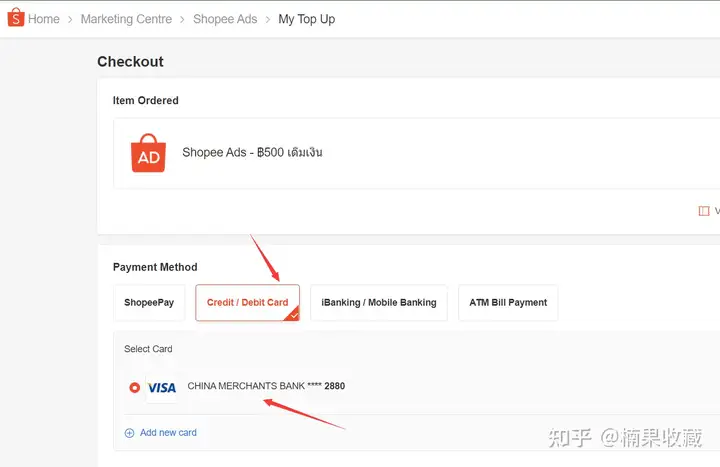This screenshot has width=720, height=467.
Task: Select Credit / Debit Card payment method
Action: [x=248, y=303]
